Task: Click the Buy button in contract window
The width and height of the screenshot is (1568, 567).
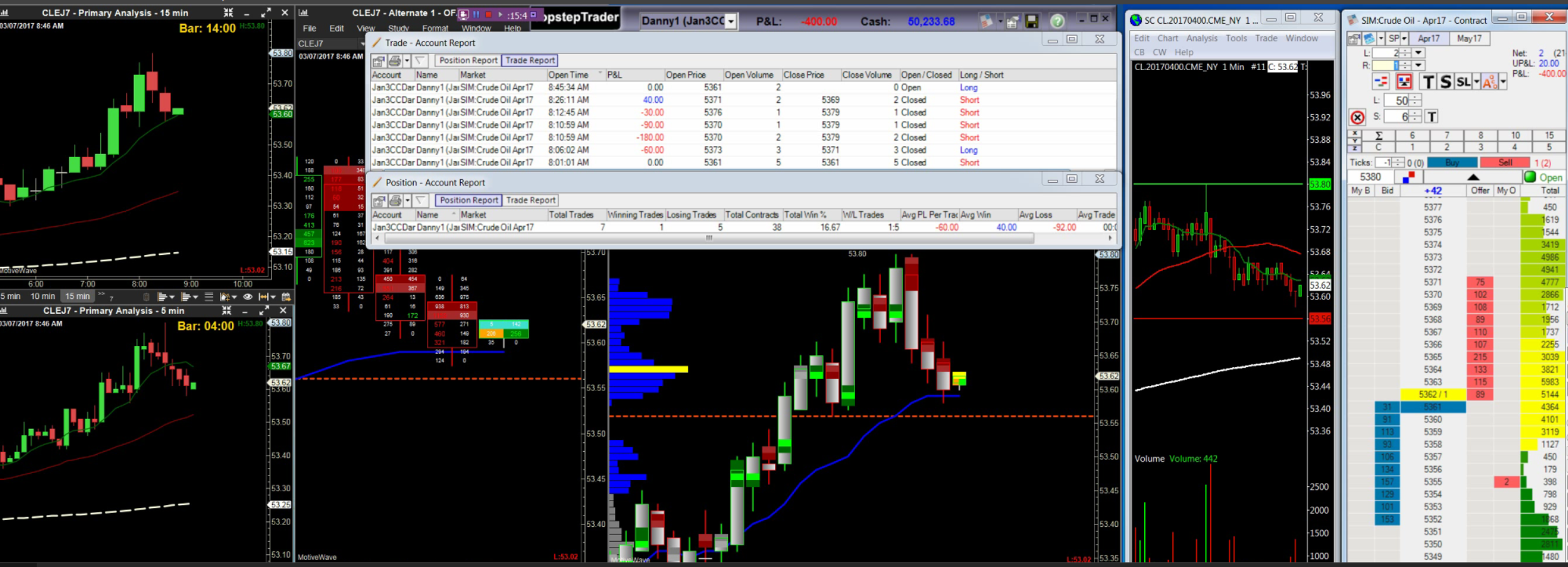Action: pos(1452,163)
